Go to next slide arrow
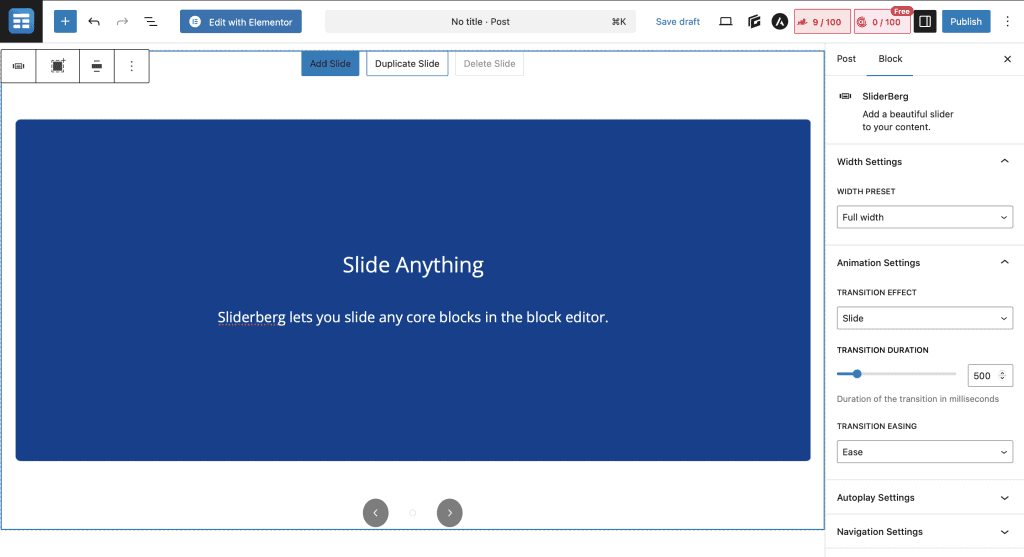1024x557 pixels. (x=449, y=513)
